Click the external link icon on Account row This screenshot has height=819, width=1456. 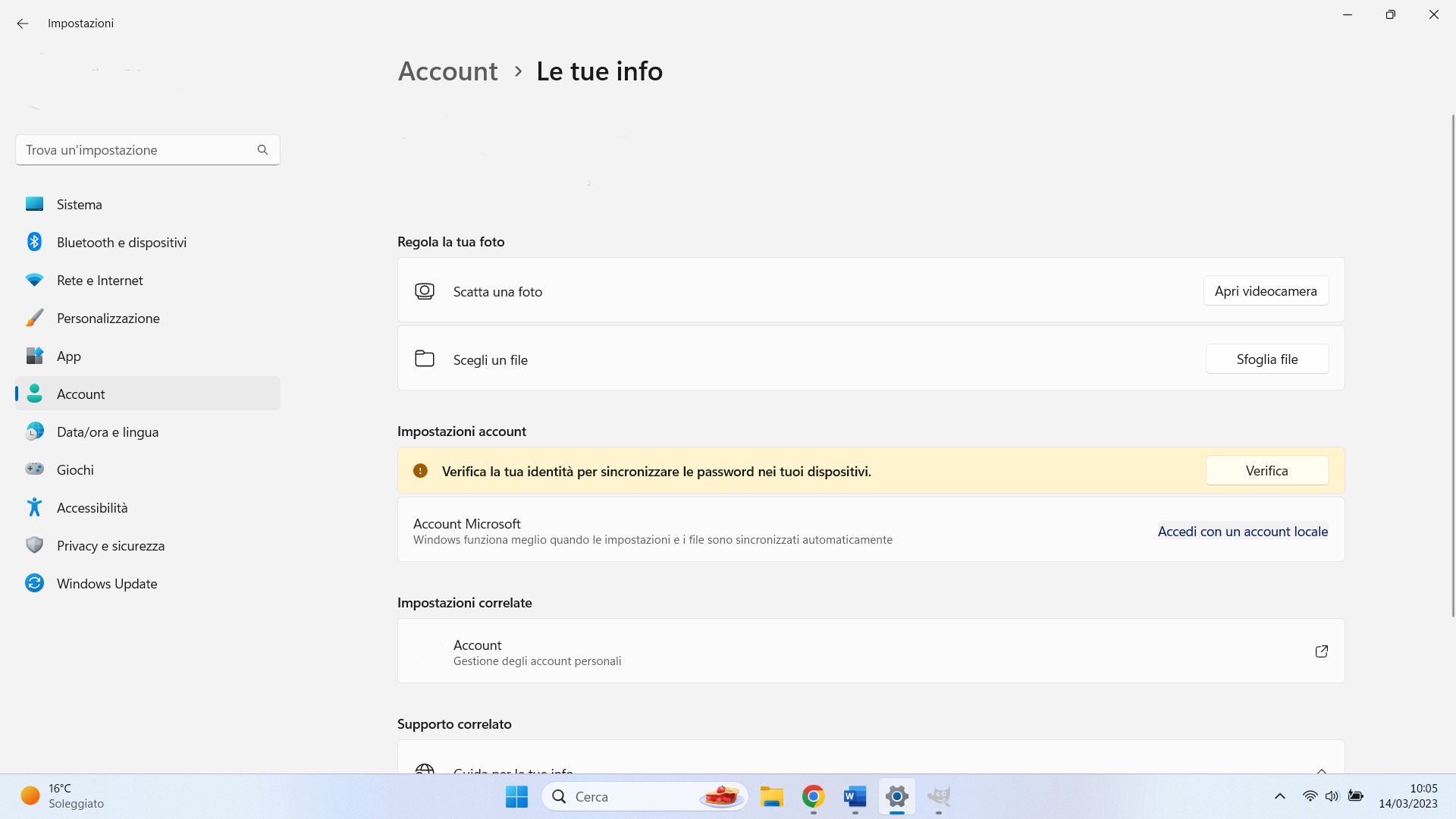(1322, 651)
